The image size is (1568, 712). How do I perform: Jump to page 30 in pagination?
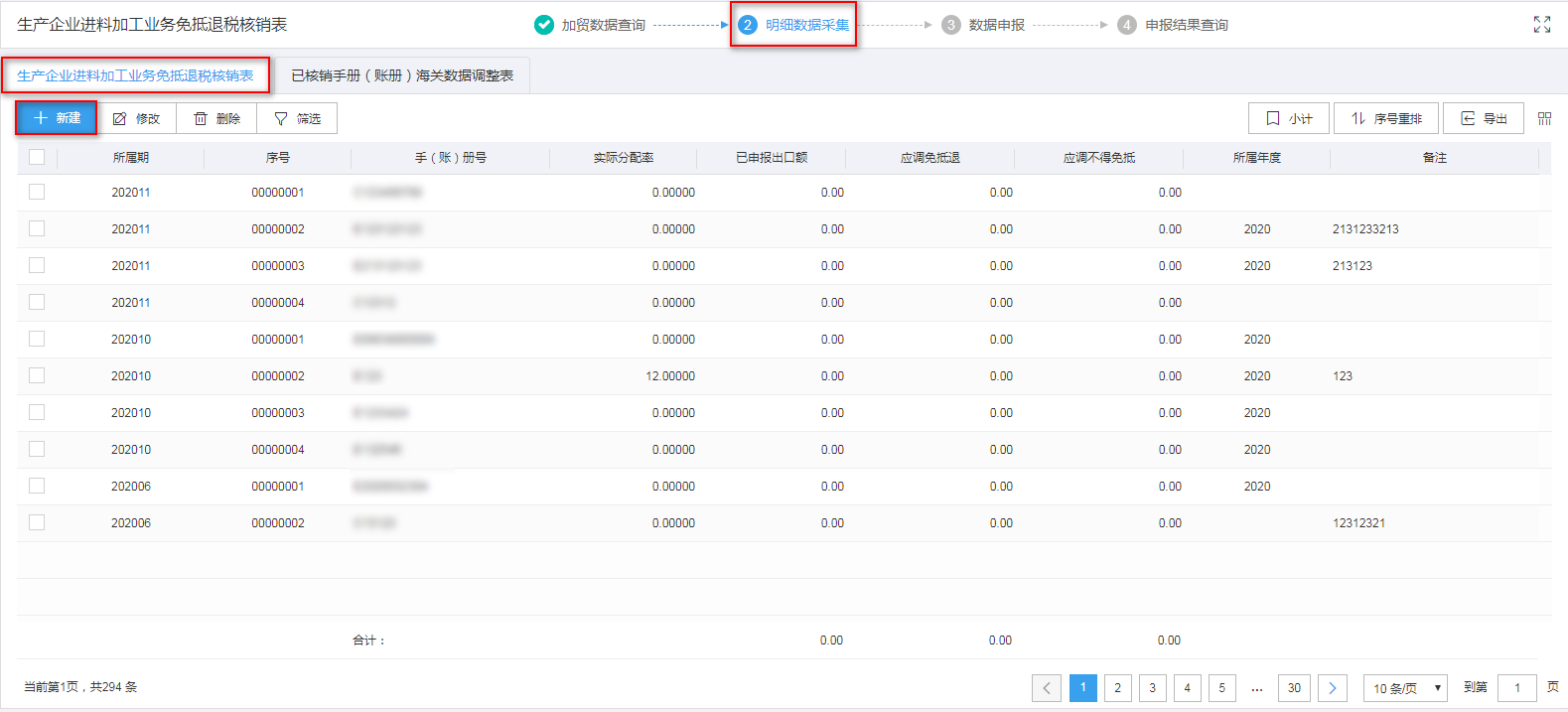pos(1294,688)
